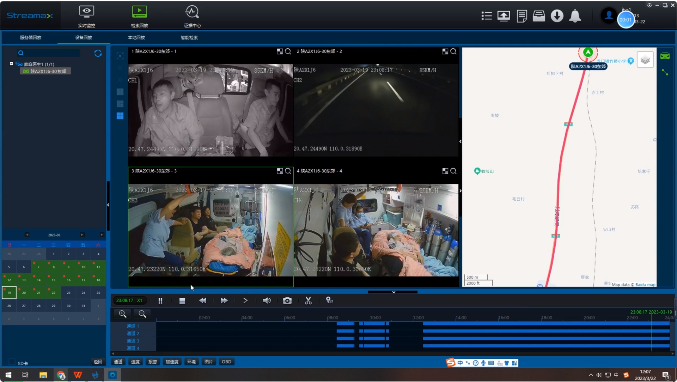Open map layer switcher button
This screenshot has width=677, height=382.
[645, 60]
